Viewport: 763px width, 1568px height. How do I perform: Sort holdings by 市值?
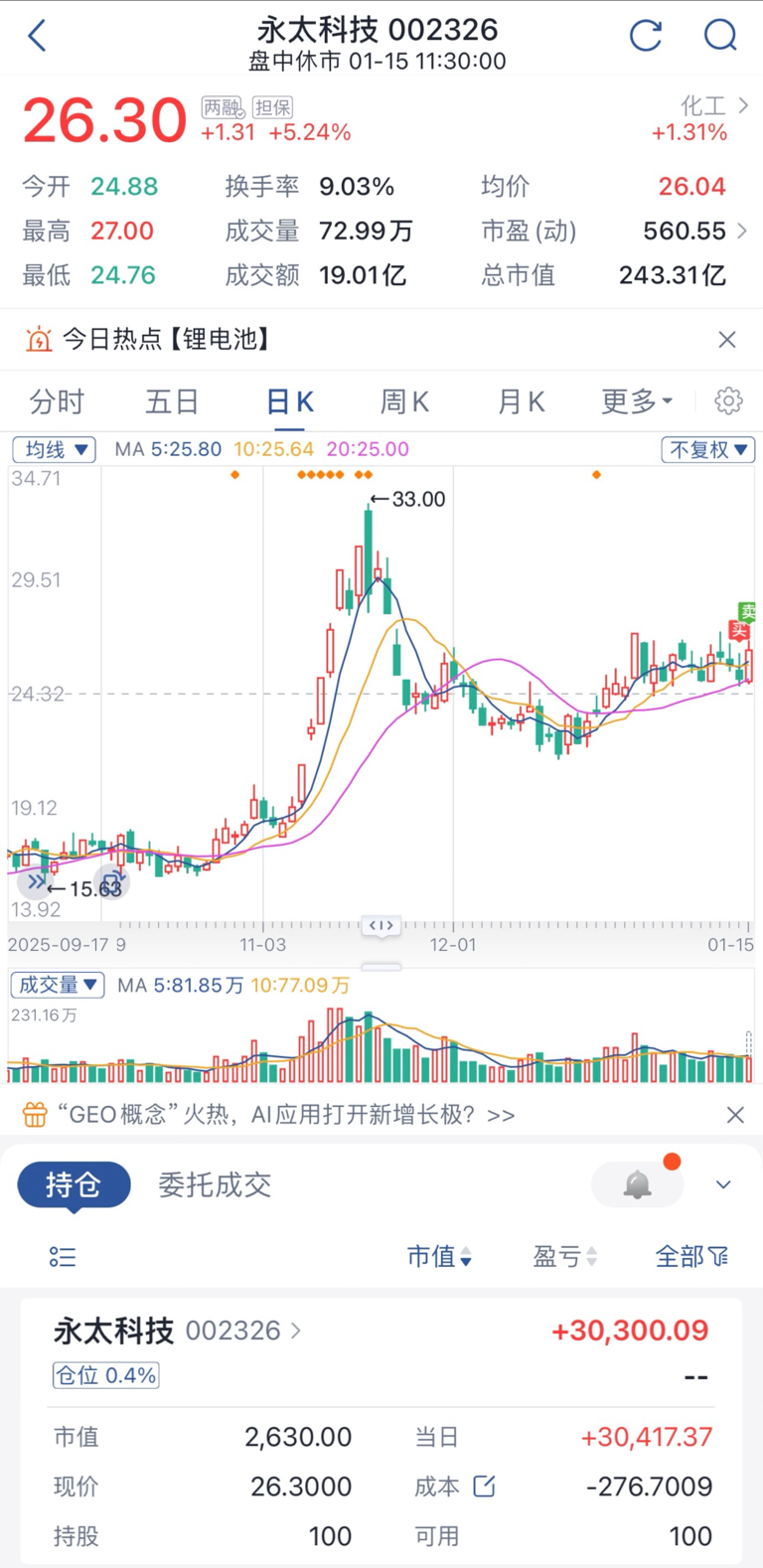point(439,1257)
